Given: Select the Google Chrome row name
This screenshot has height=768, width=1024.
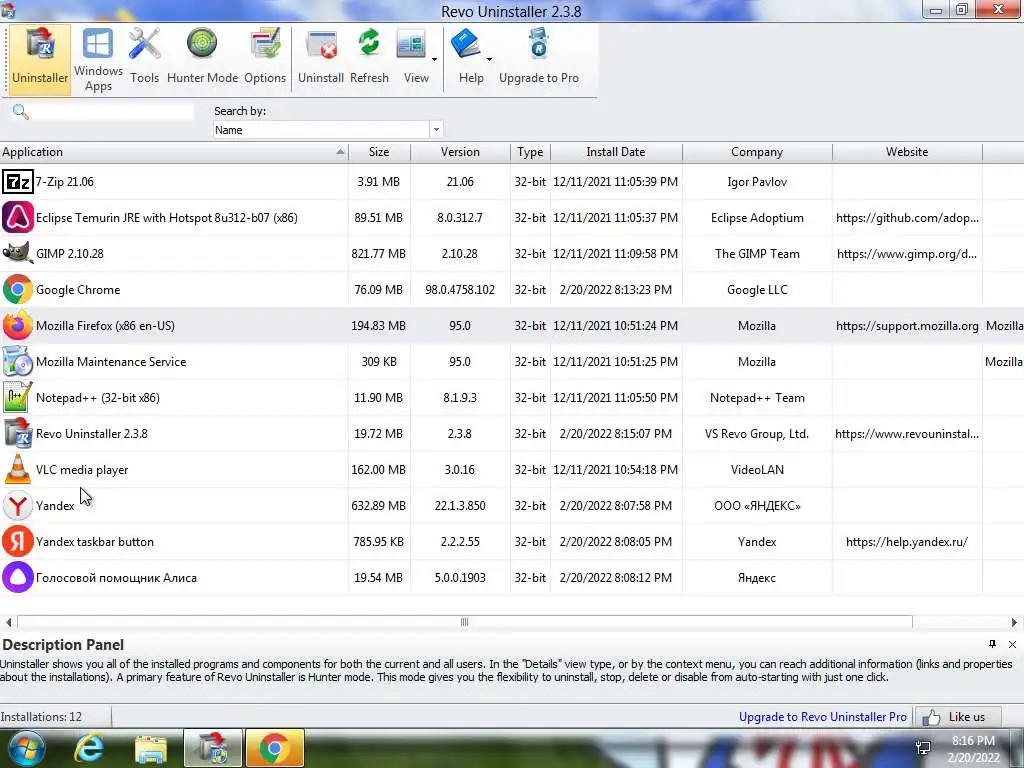Looking at the screenshot, I should pyautogui.click(x=78, y=289).
